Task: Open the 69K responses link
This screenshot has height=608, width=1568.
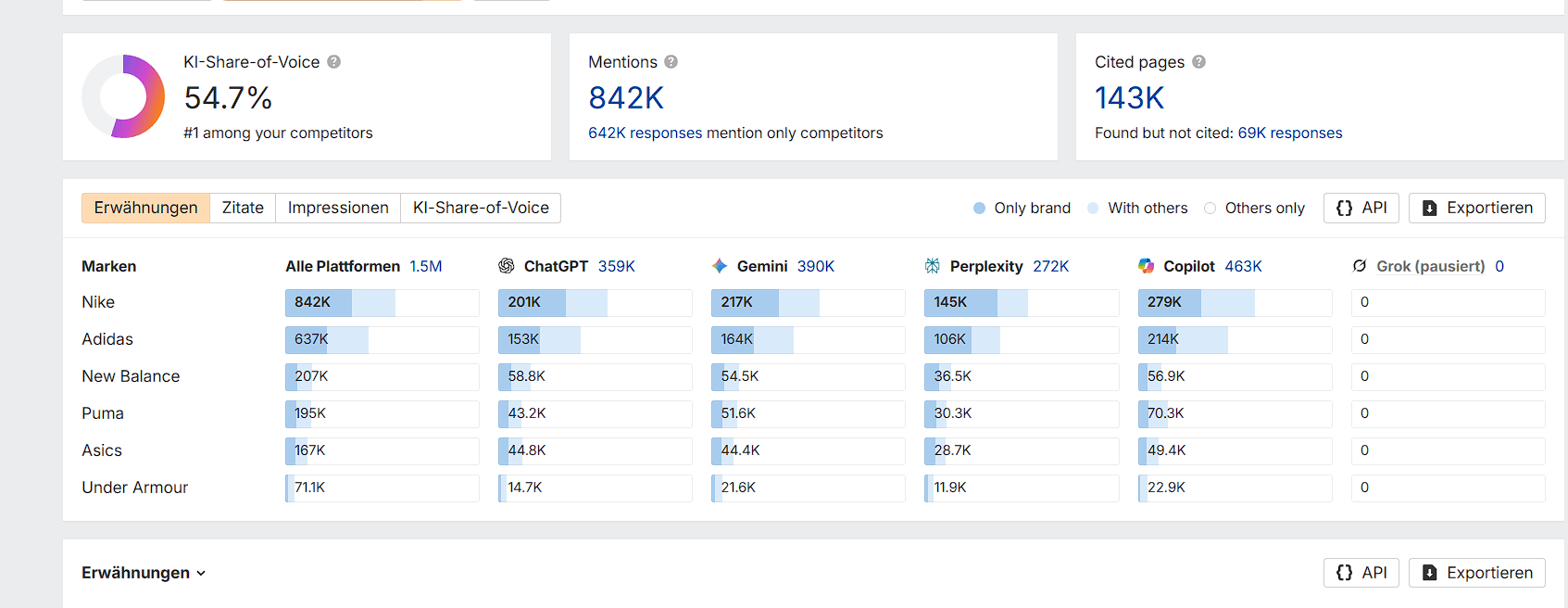Action: pos(1290,133)
